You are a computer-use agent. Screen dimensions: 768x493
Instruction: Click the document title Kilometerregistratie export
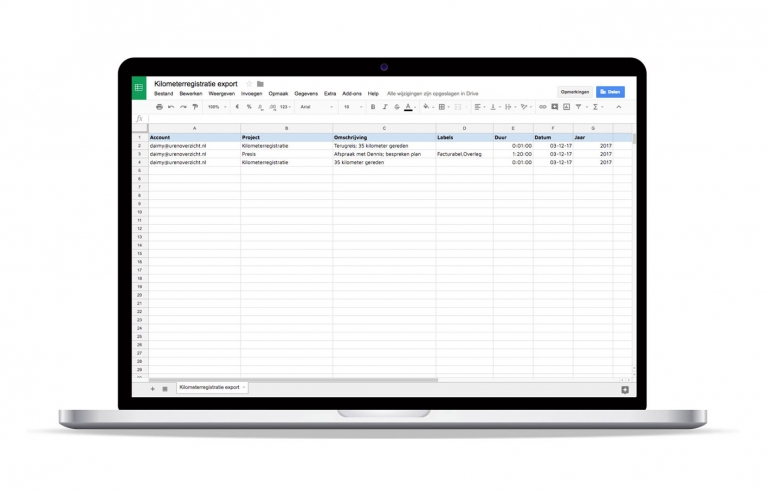click(x=195, y=84)
